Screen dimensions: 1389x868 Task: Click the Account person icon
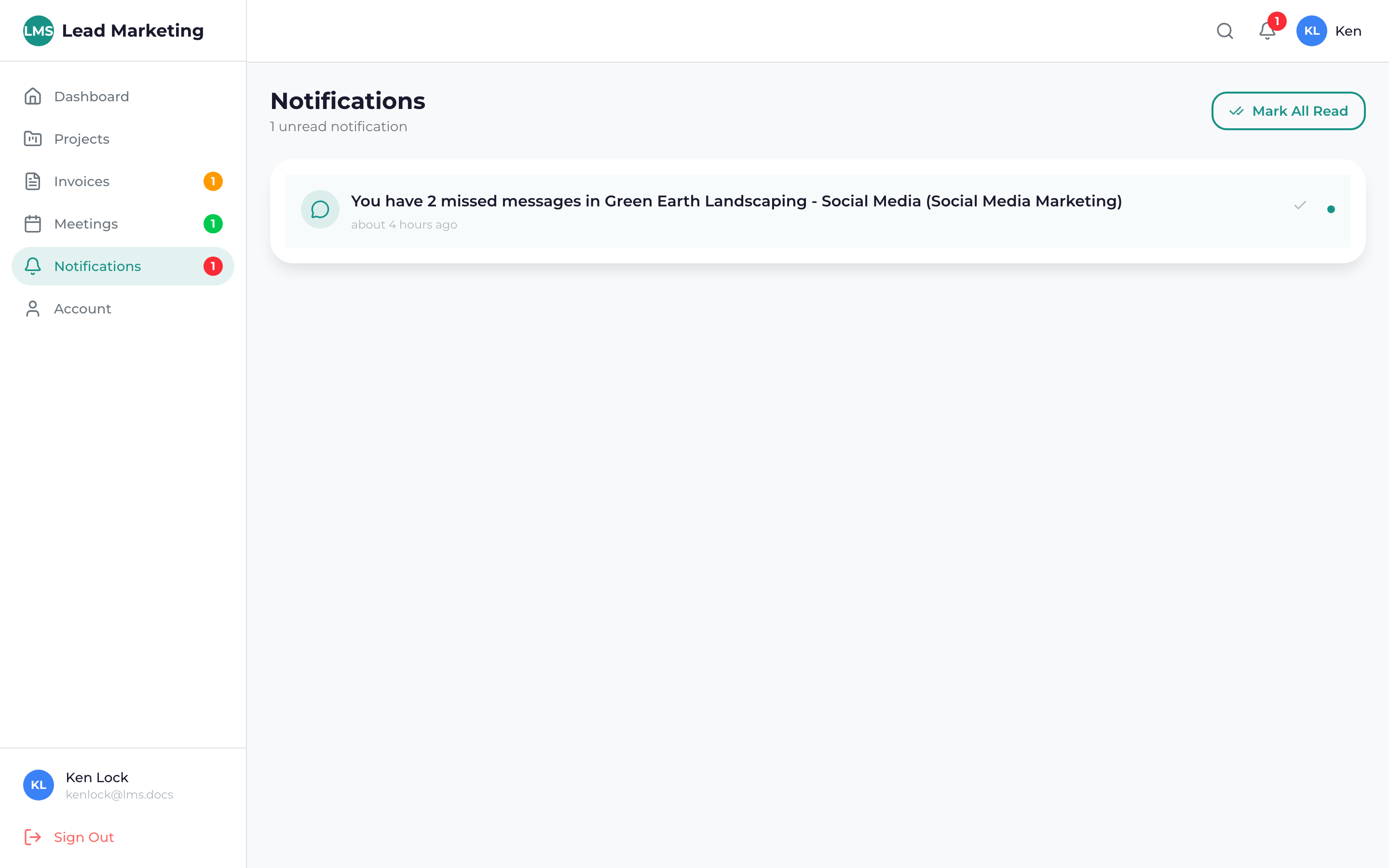coord(33,308)
